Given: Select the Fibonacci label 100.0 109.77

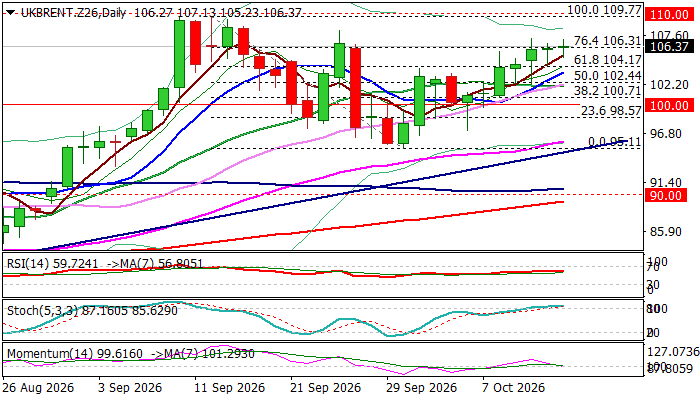Looking at the screenshot, I should coord(604,10).
